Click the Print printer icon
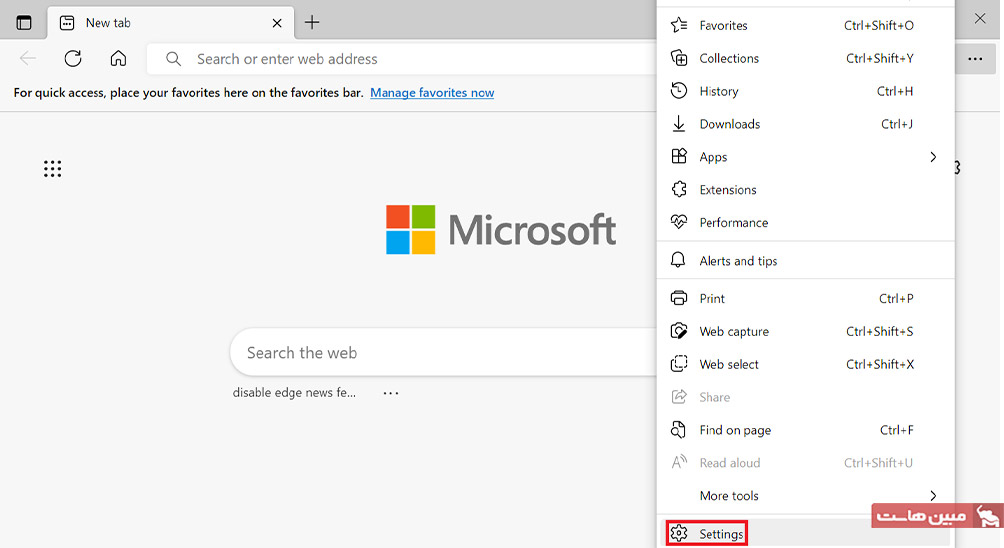1004x548 pixels. tap(679, 298)
